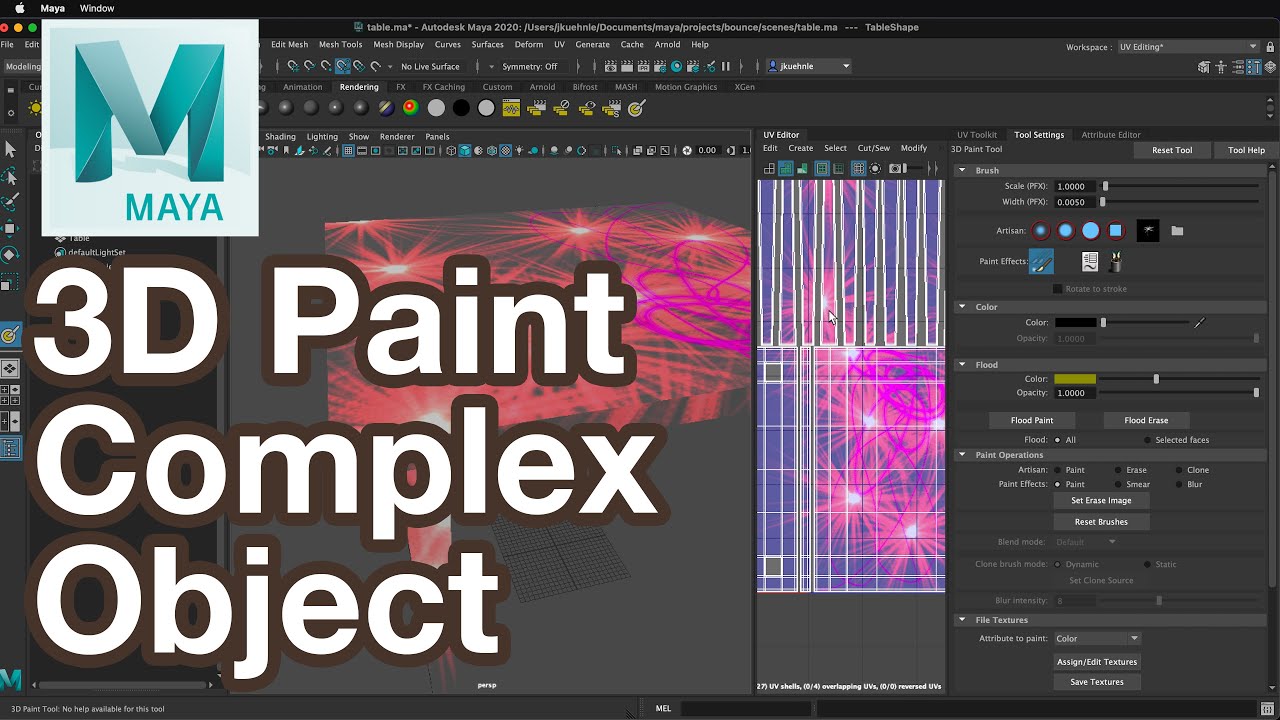Toggle the viewport grid icon

348,151
